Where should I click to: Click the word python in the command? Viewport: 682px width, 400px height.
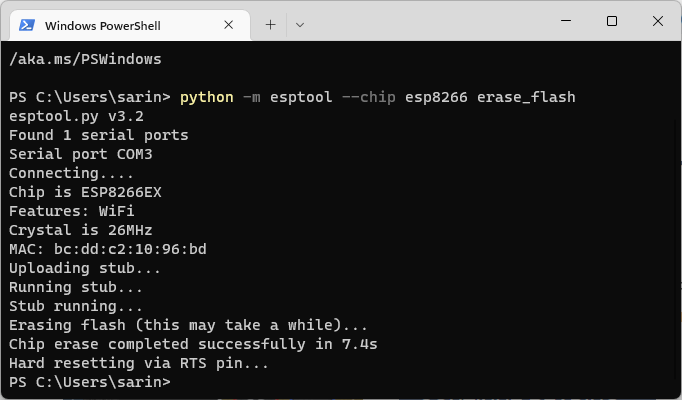coord(206,97)
